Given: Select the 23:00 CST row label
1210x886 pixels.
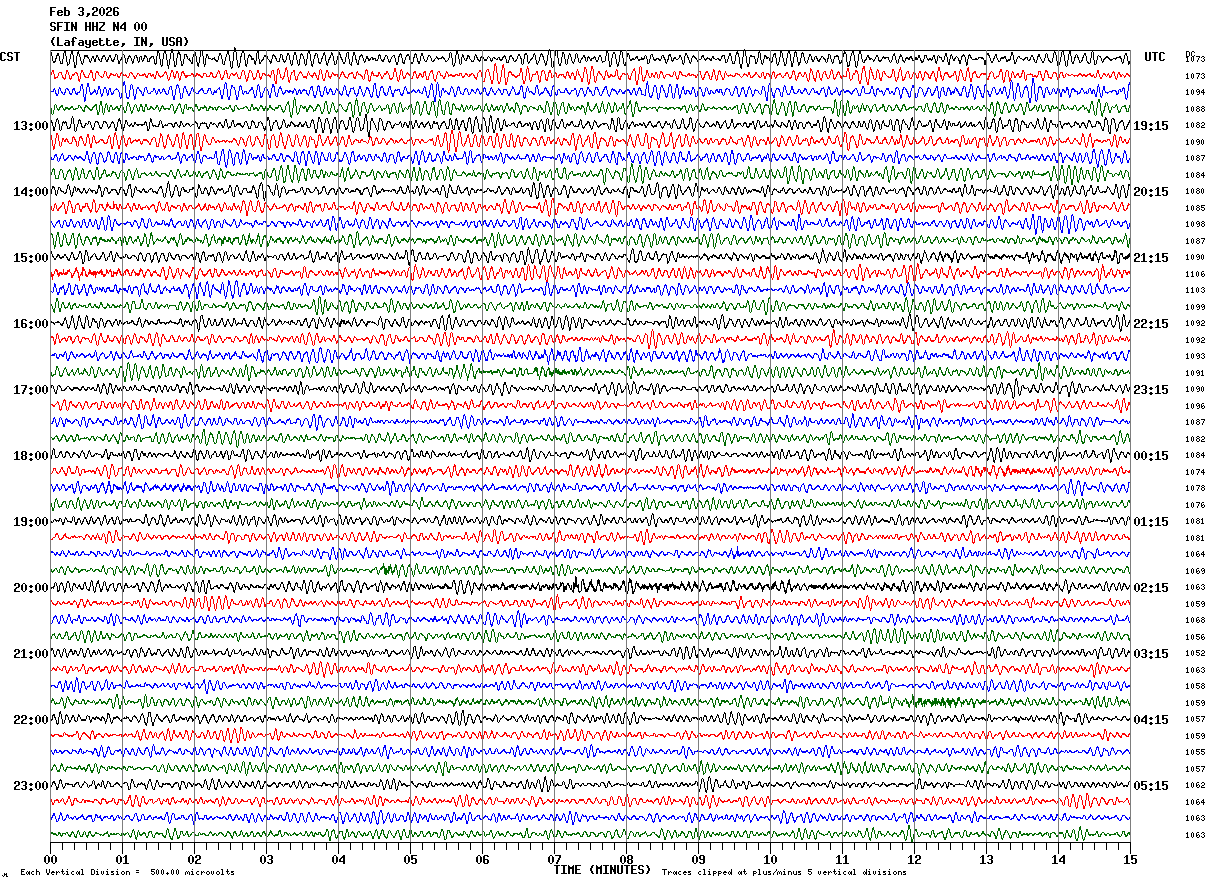Looking at the screenshot, I should (x=31, y=786).
